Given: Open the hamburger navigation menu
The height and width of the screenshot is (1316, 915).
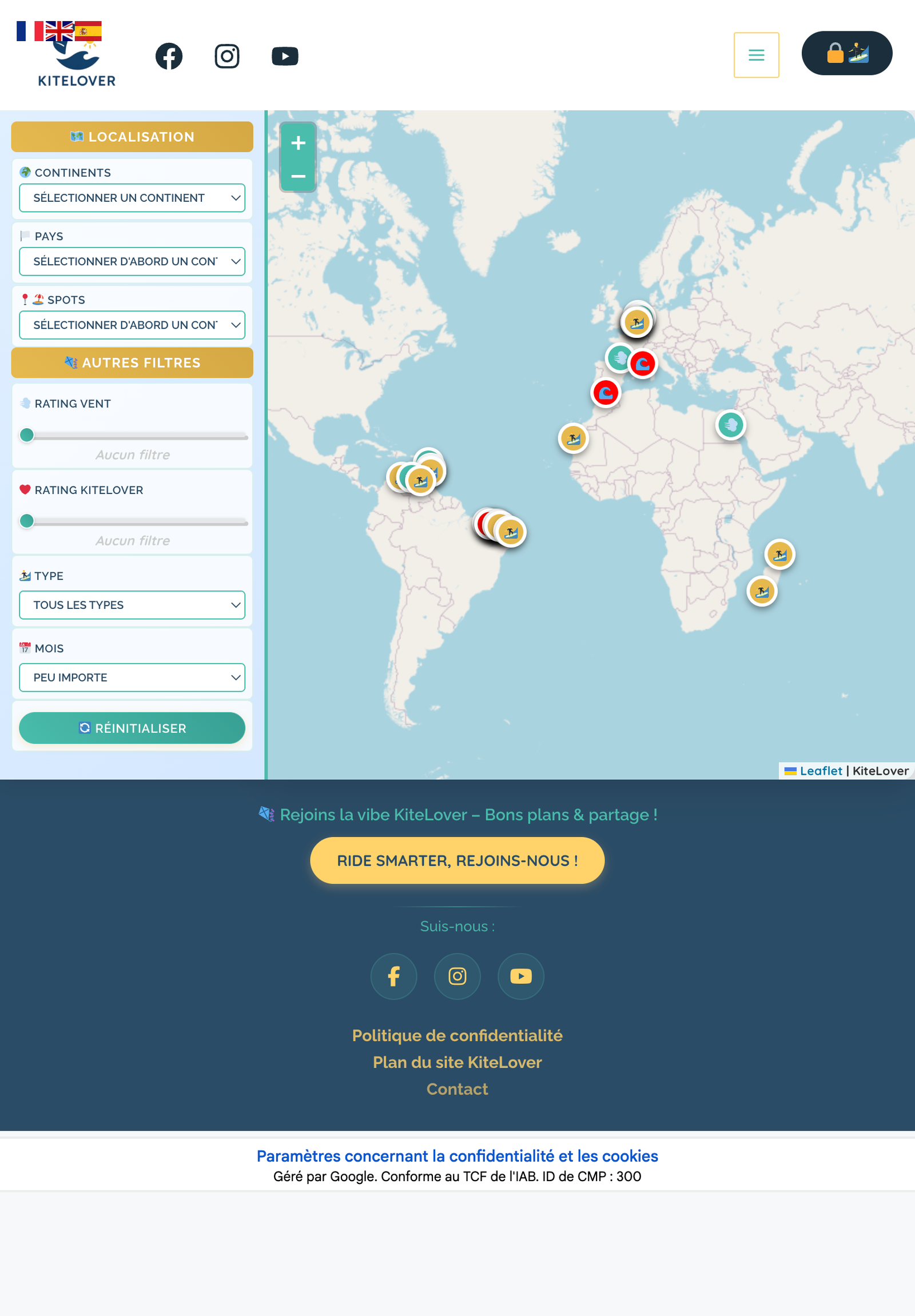Looking at the screenshot, I should point(756,54).
